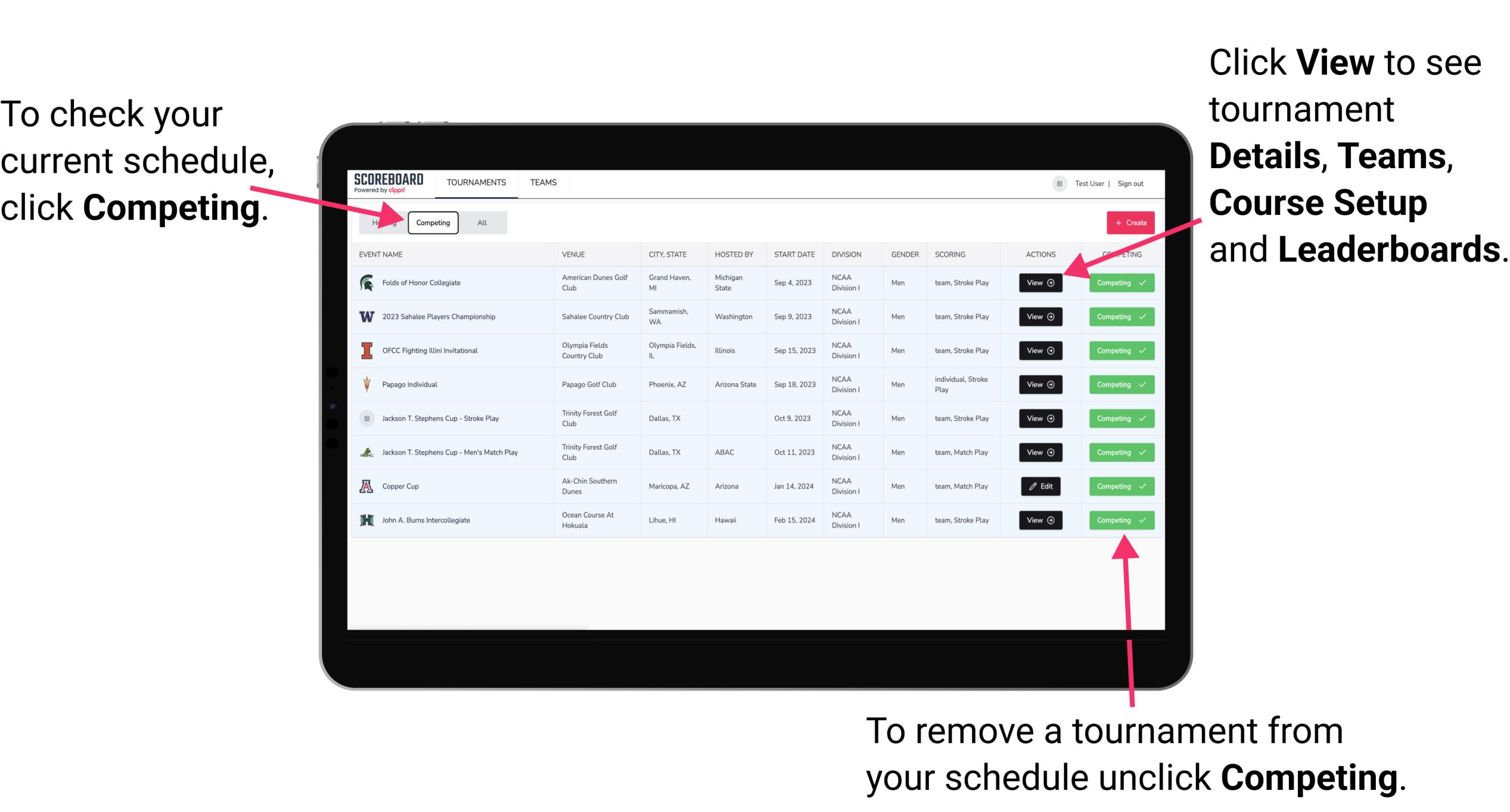Expand the All tournaments tab filter
Screen dimensions: 1510x812
click(482, 222)
